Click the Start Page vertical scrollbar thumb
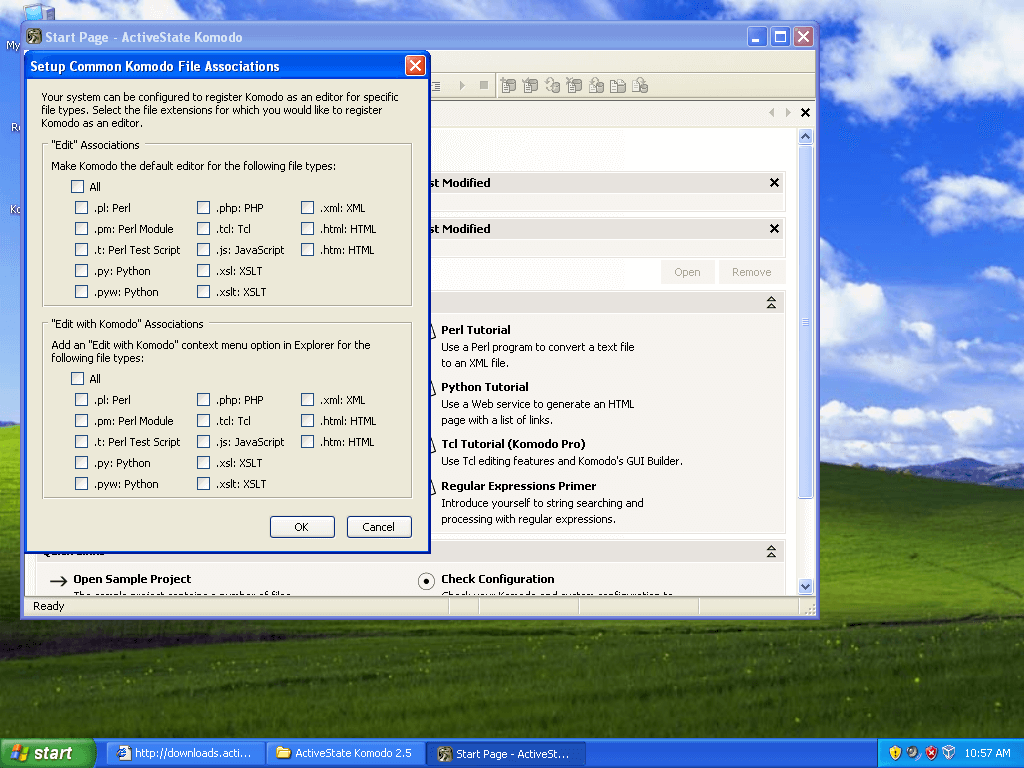This screenshot has height=768, width=1024. 805,321
